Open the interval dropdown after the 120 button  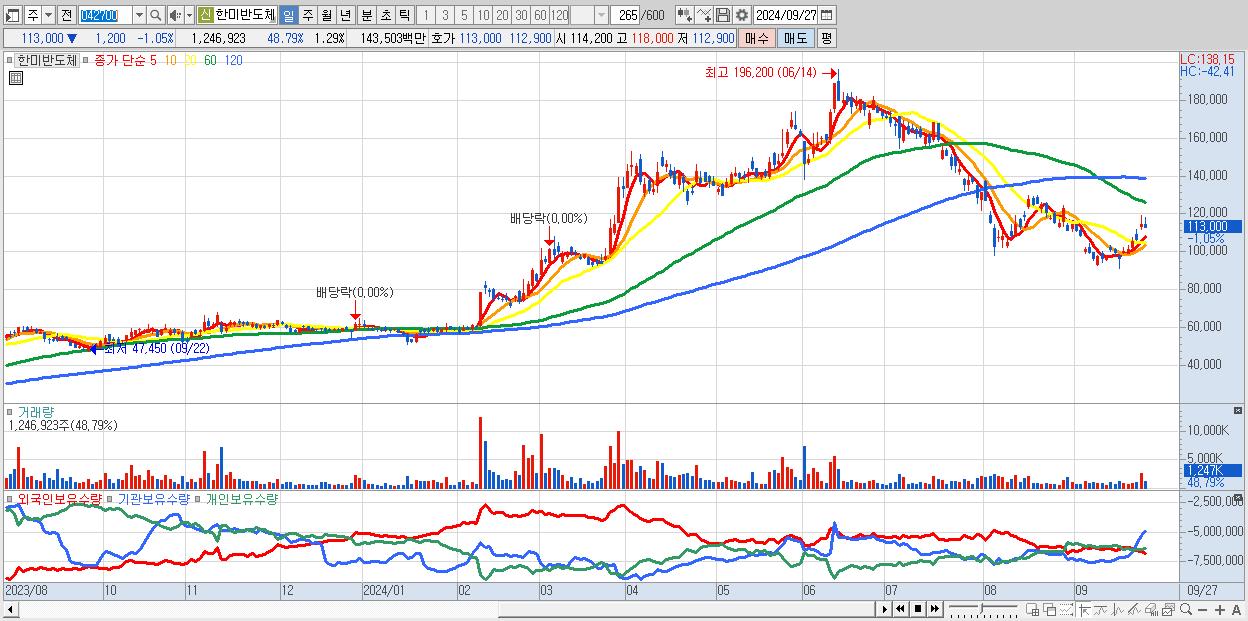click(x=601, y=15)
